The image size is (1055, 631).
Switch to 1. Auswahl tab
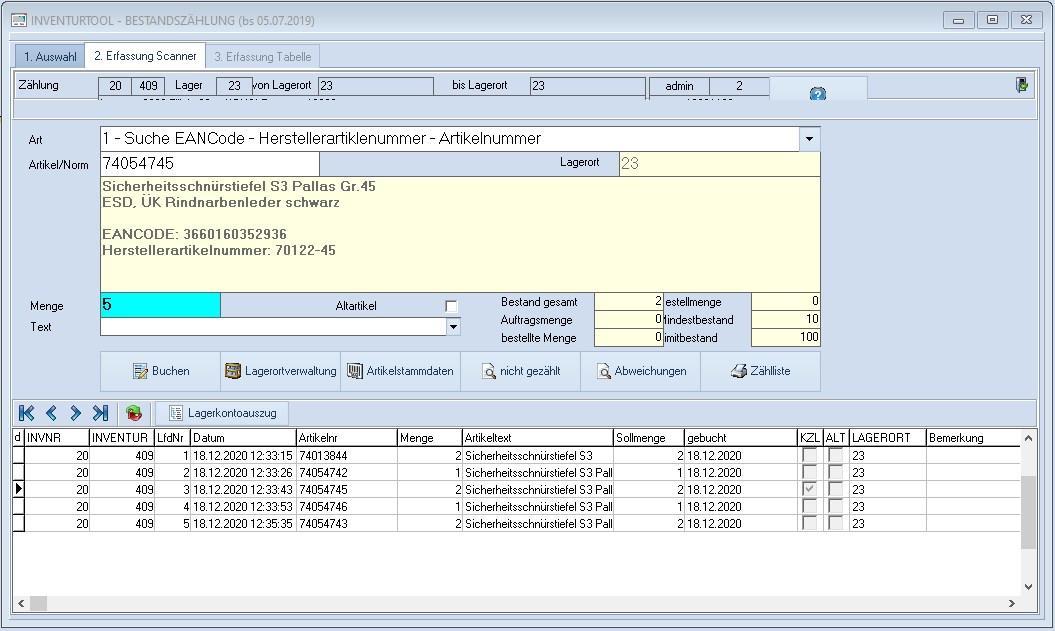click(49, 56)
